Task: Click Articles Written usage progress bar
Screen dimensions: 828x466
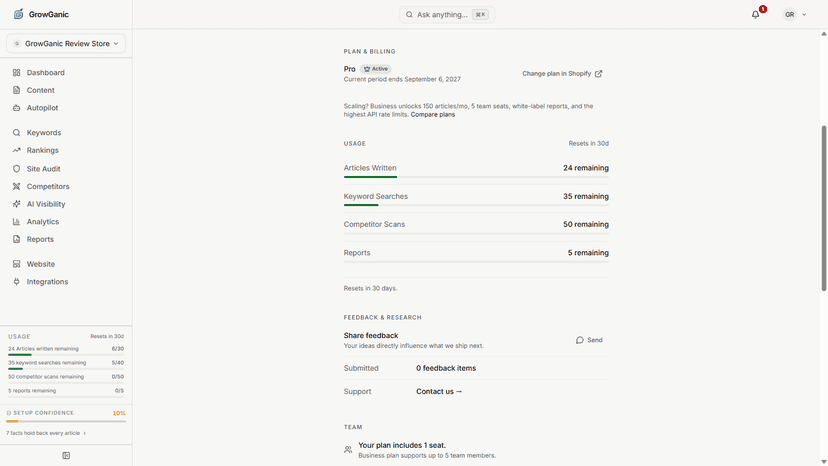Action: tap(476, 177)
